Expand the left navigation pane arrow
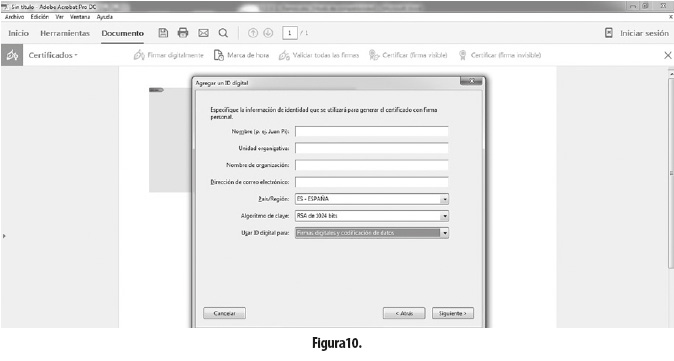The image size is (674, 361). coord(4,236)
